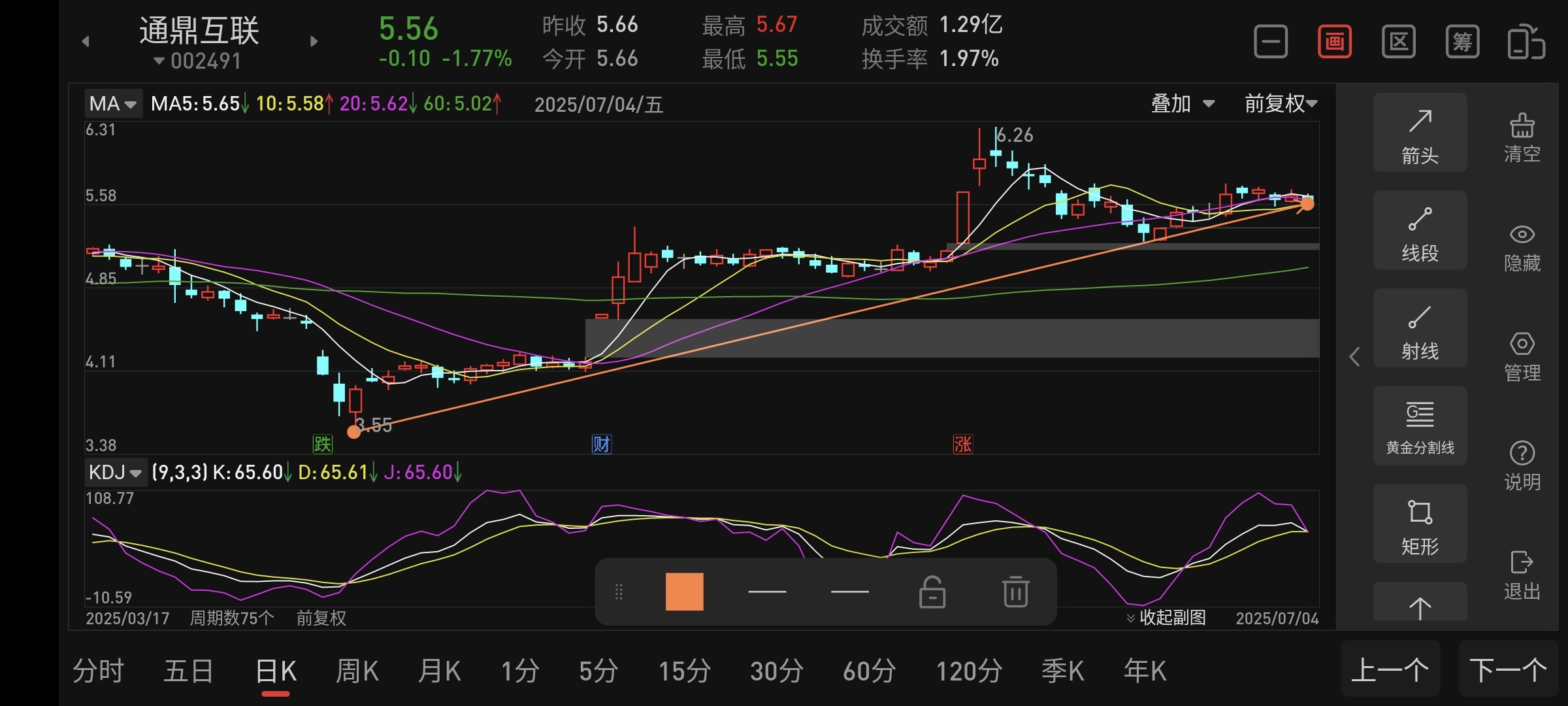Open the MA indicator dropdown

pos(113,104)
